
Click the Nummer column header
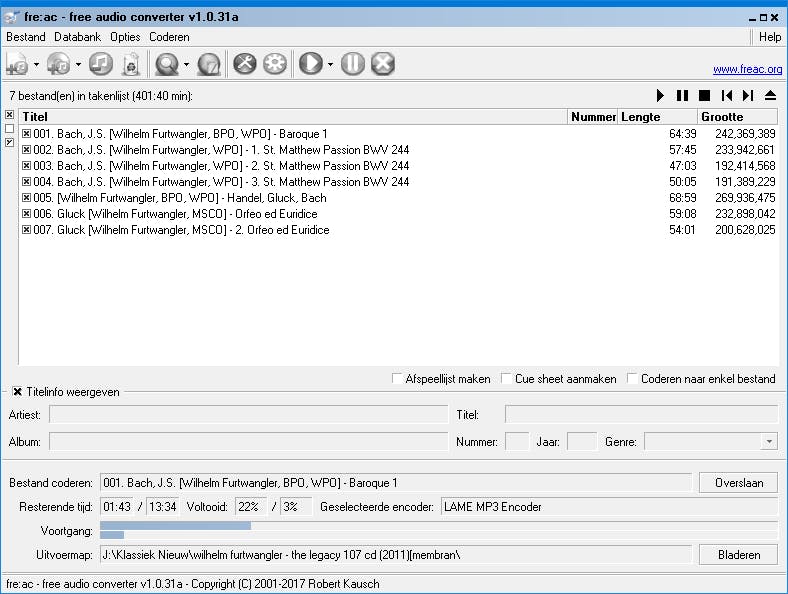pos(593,117)
